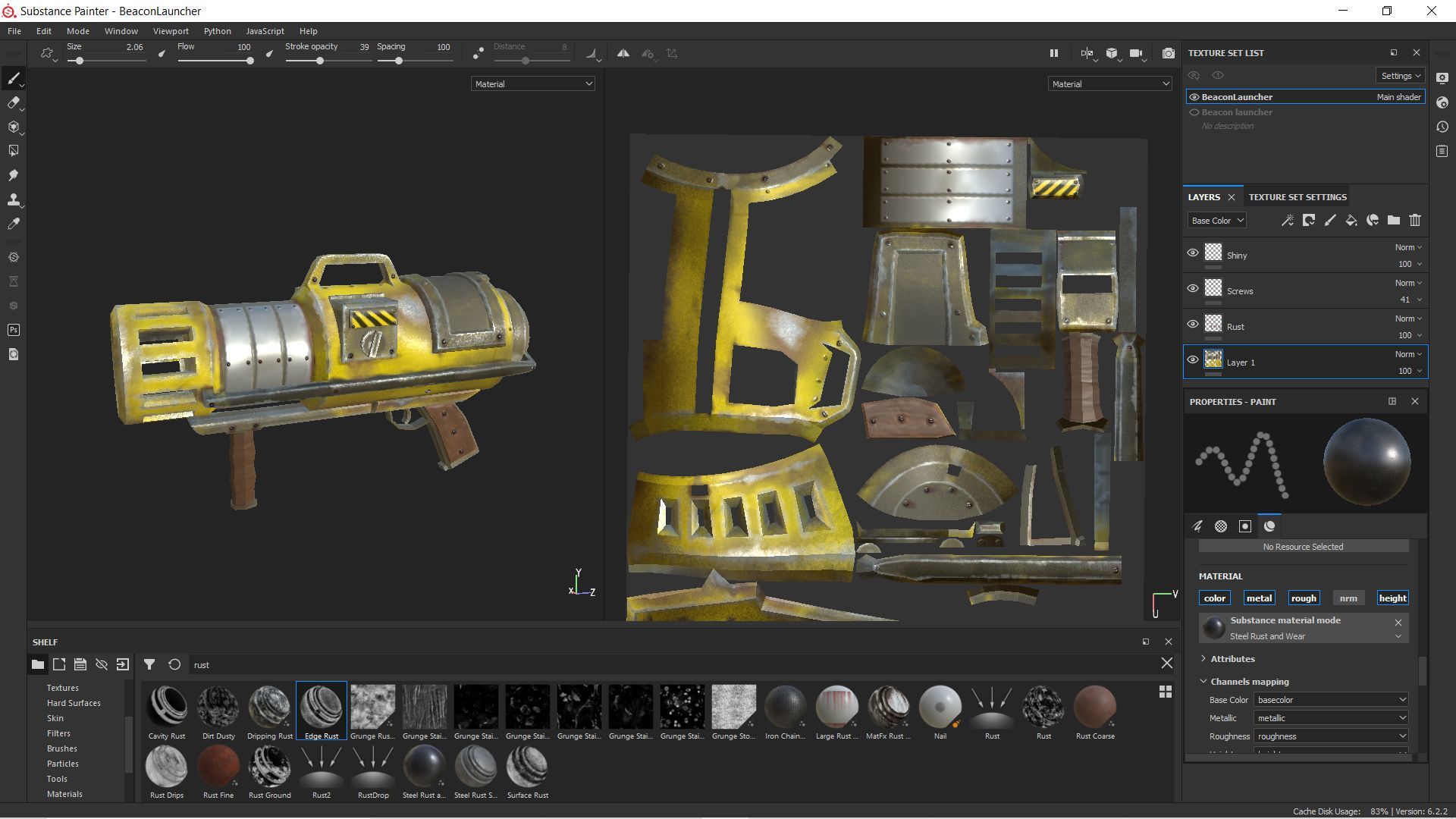1456x819 pixels.
Task: Toggle the nrm material channel
Action: point(1348,598)
